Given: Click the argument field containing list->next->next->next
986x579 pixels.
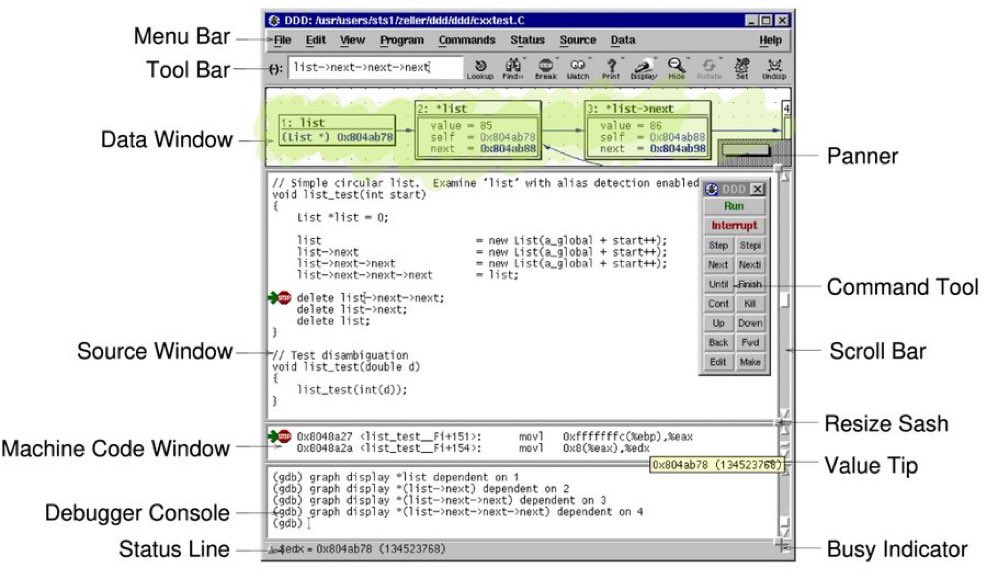Looking at the screenshot, I should (375, 67).
